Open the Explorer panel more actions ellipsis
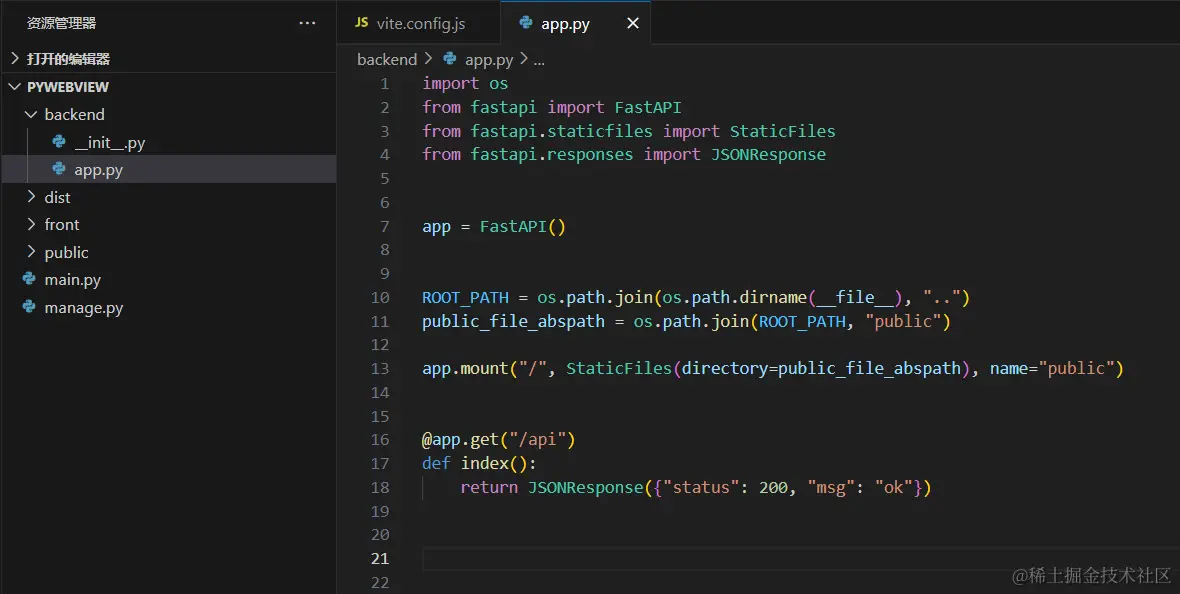This screenshot has height=594, width=1180. [307, 23]
